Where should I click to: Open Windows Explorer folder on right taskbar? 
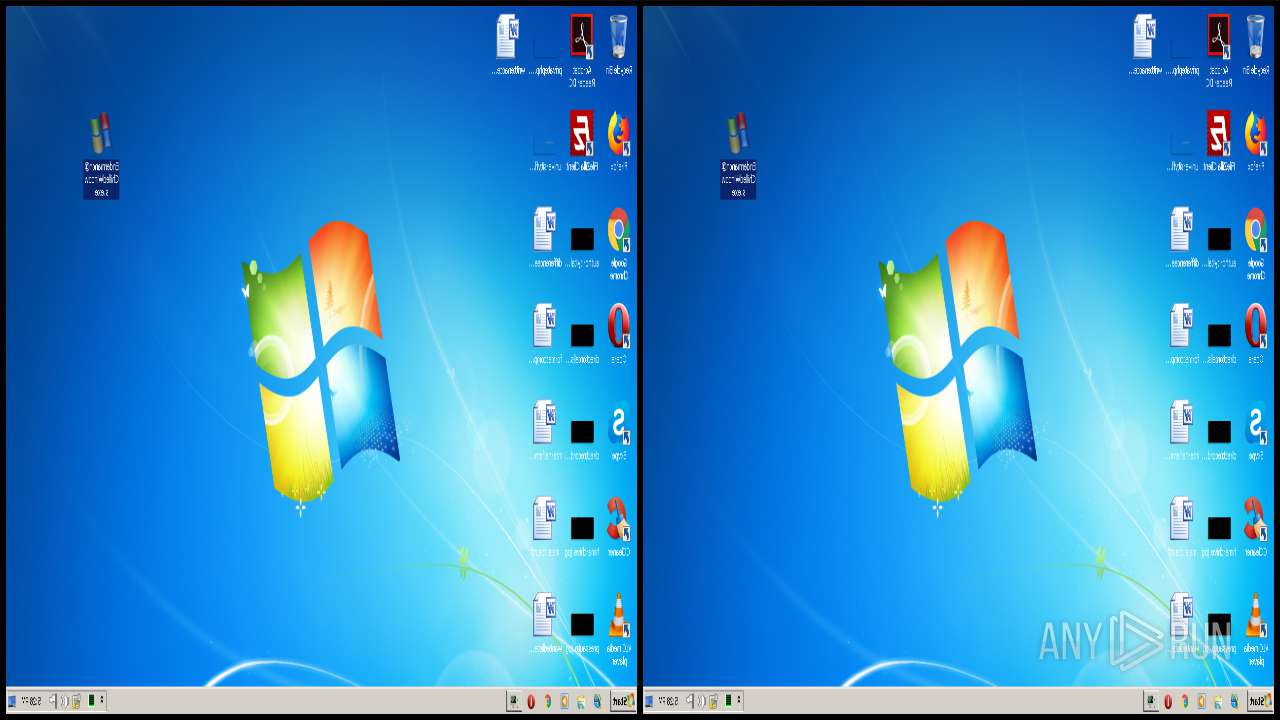1218,702
